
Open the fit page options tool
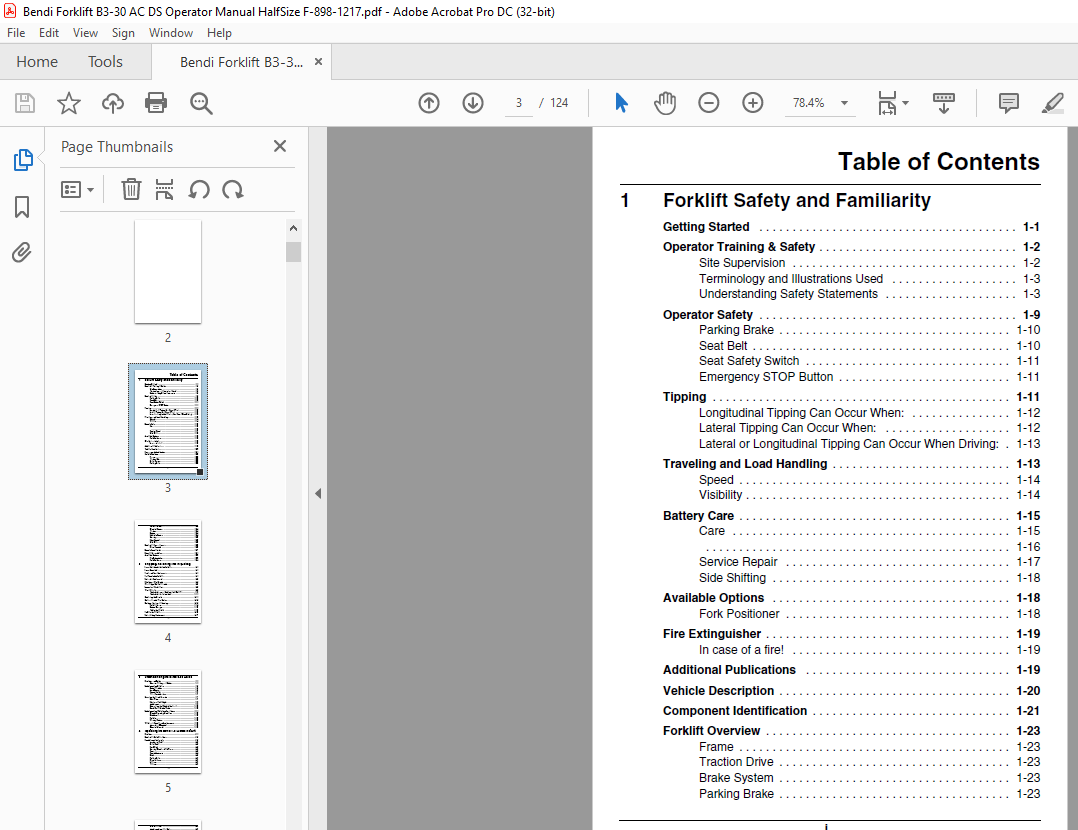point(887,103)
